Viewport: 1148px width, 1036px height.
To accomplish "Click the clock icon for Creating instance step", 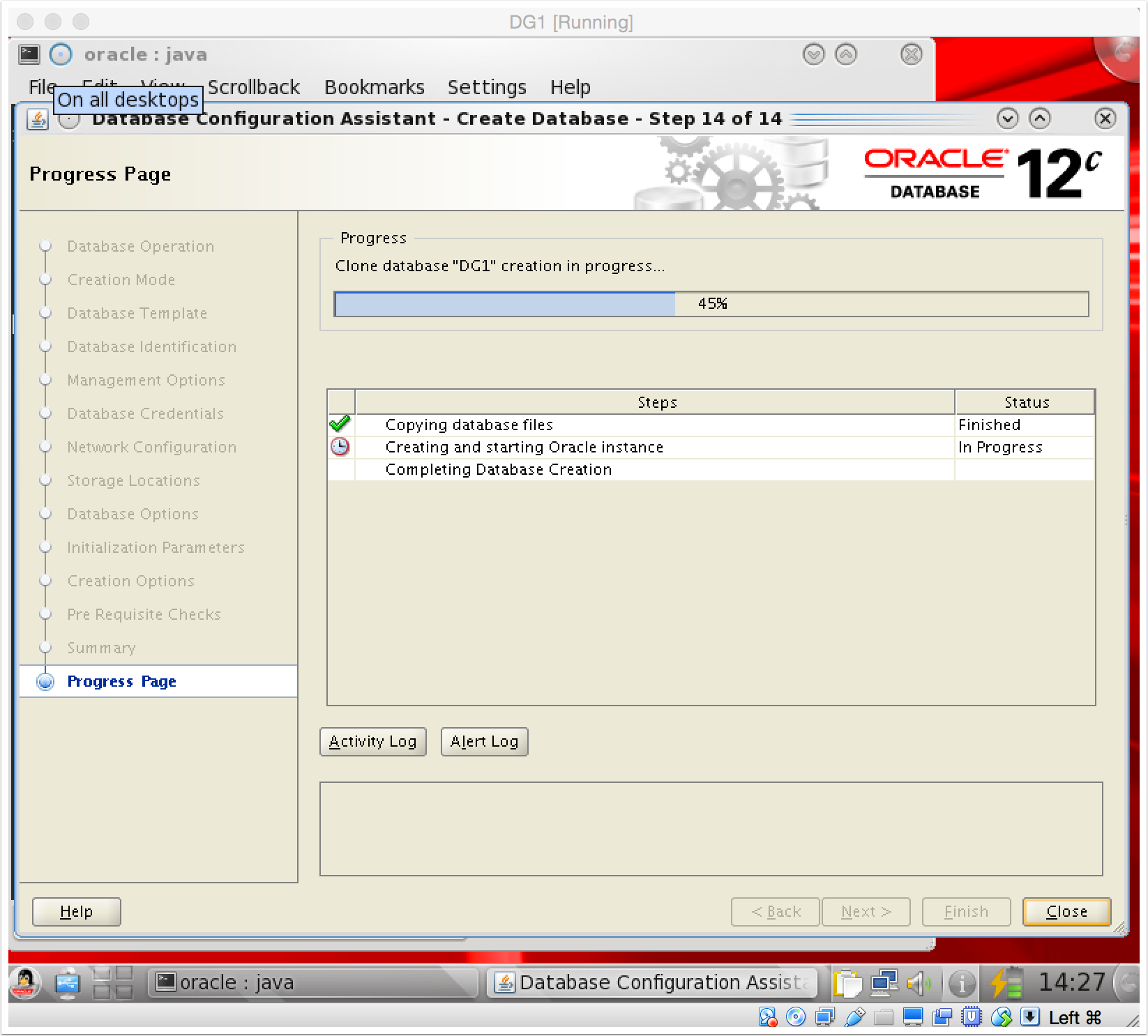I will tap(340, 447).
